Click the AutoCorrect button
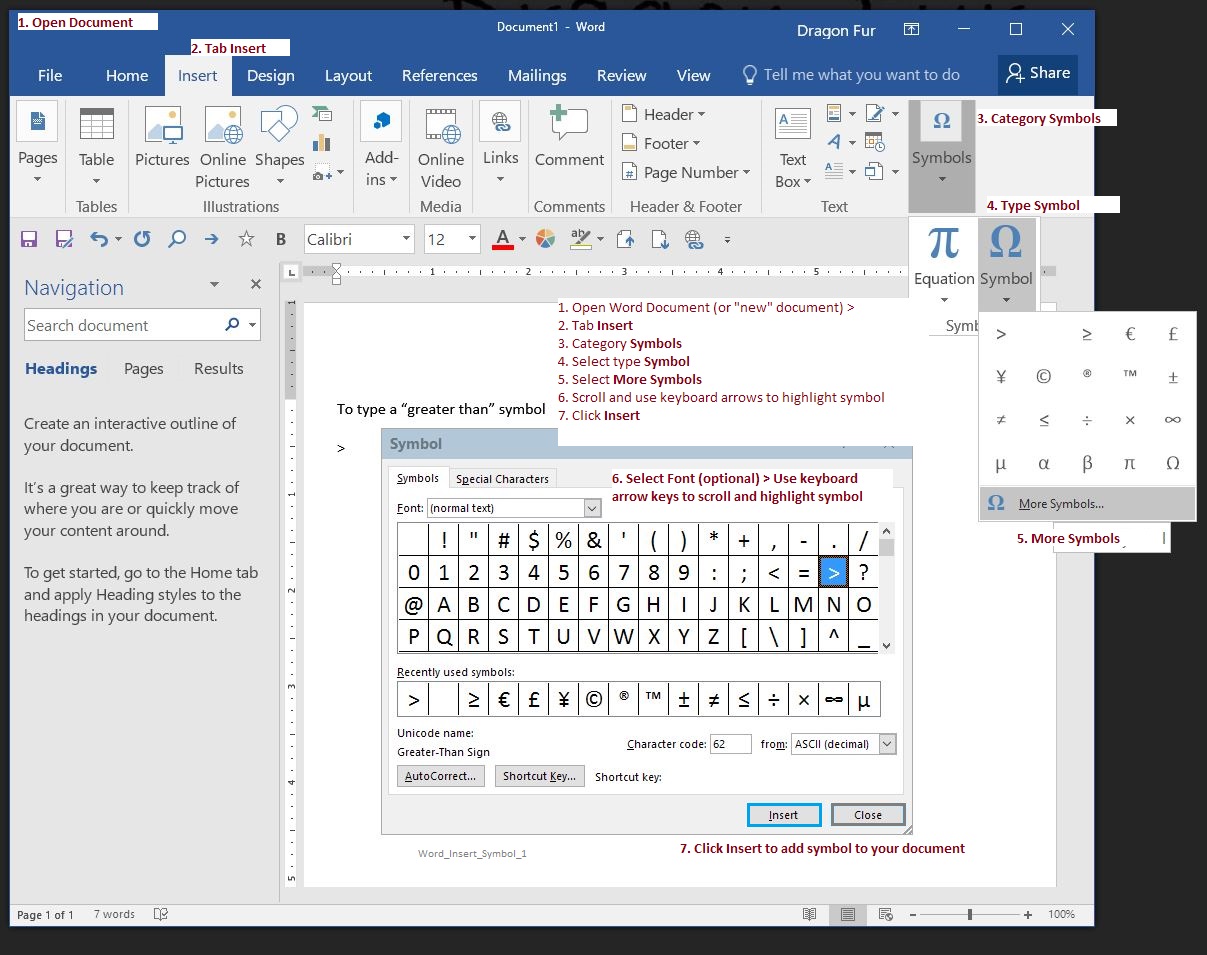Image resolution: width=1207 pixels, height=955 pixels. [441, 776]
